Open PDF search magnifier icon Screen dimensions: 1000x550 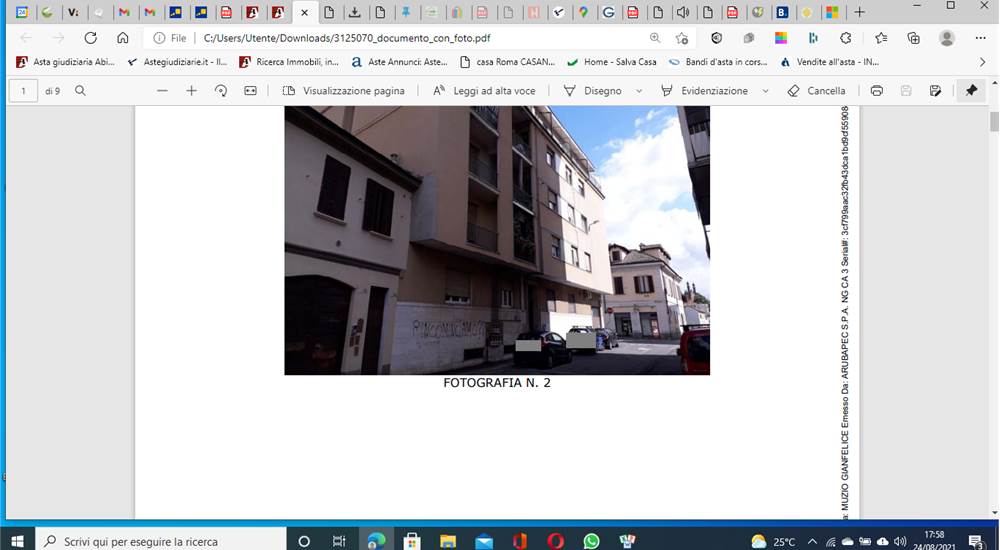[80, 91]
